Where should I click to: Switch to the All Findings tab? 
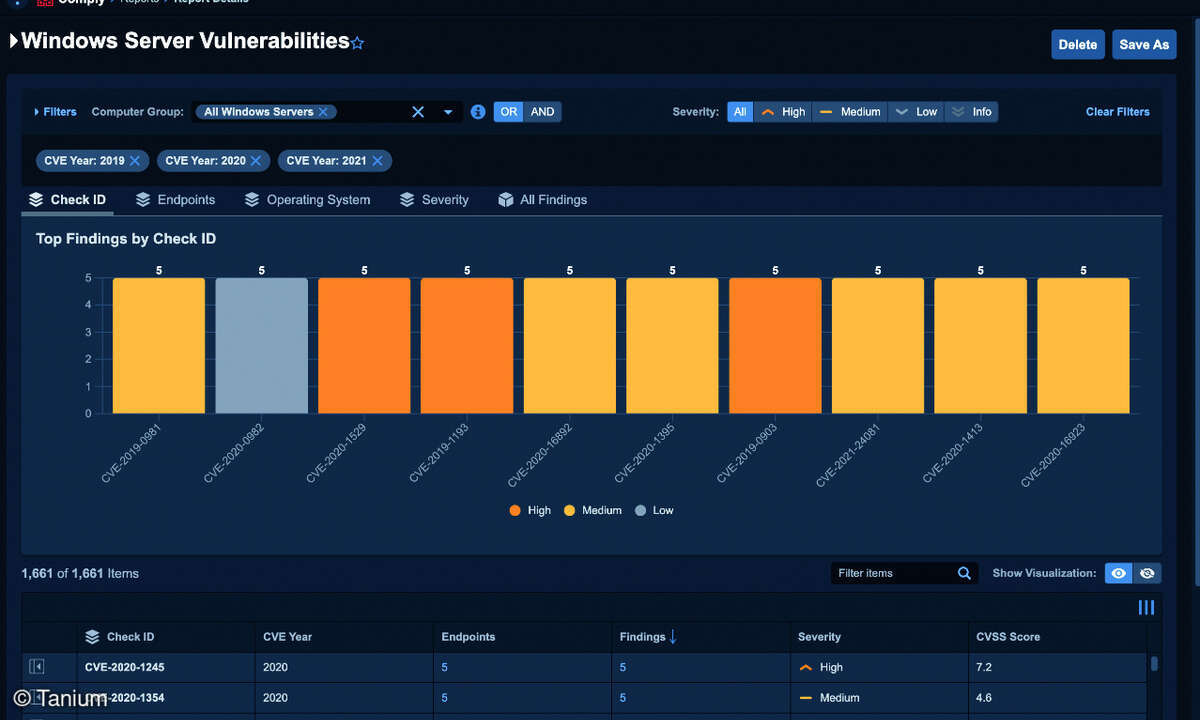click(x=542, y=200)
